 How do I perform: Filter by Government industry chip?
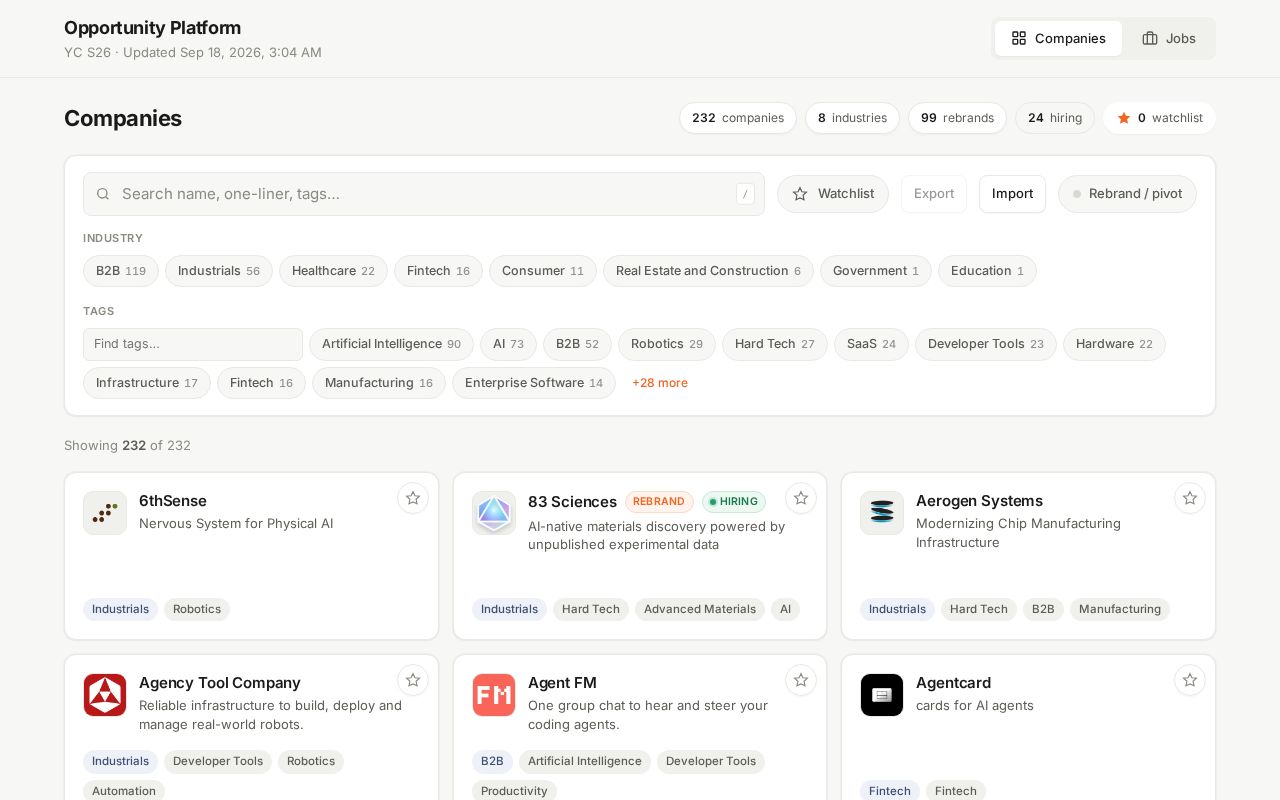[876, 271]
